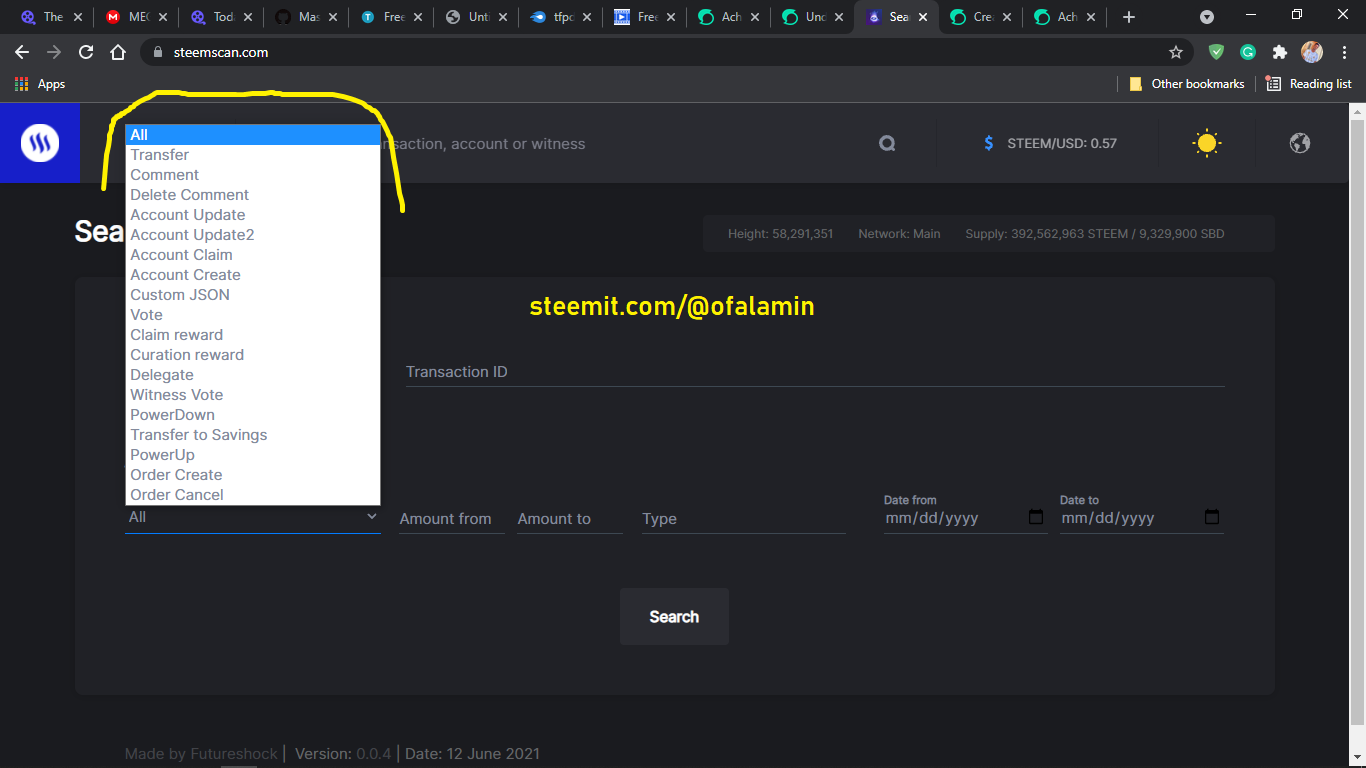1366x768 pixels.
Task: Select PowerUp option
Action: (253, 455)
